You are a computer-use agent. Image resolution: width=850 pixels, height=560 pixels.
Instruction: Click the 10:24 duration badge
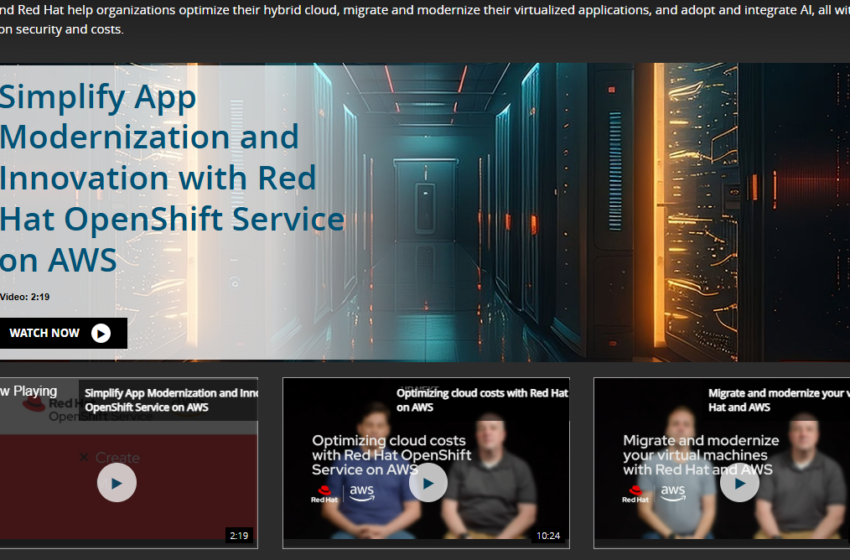(548, 536)
